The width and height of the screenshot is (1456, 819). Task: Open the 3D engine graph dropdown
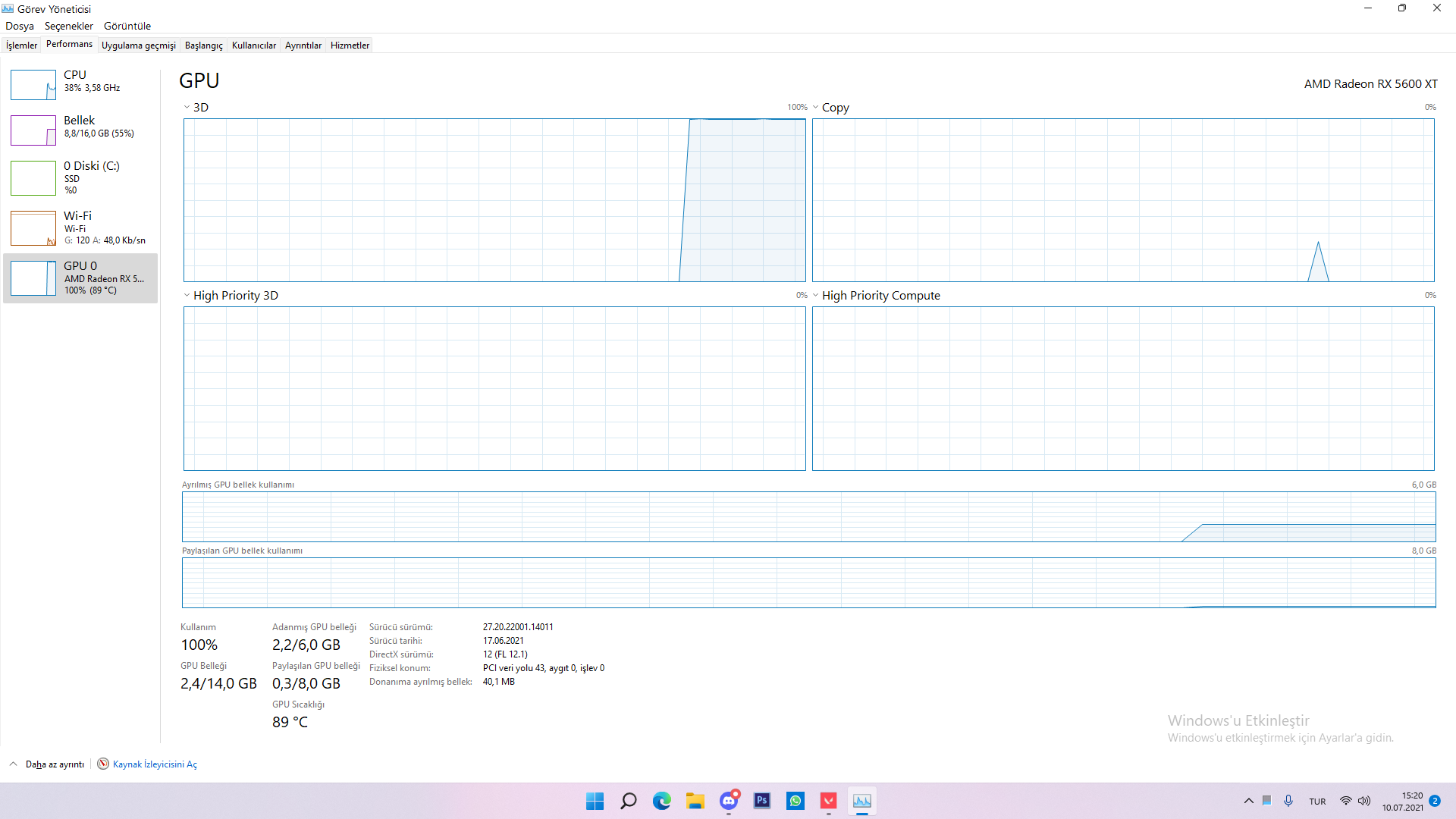(187, 107)
